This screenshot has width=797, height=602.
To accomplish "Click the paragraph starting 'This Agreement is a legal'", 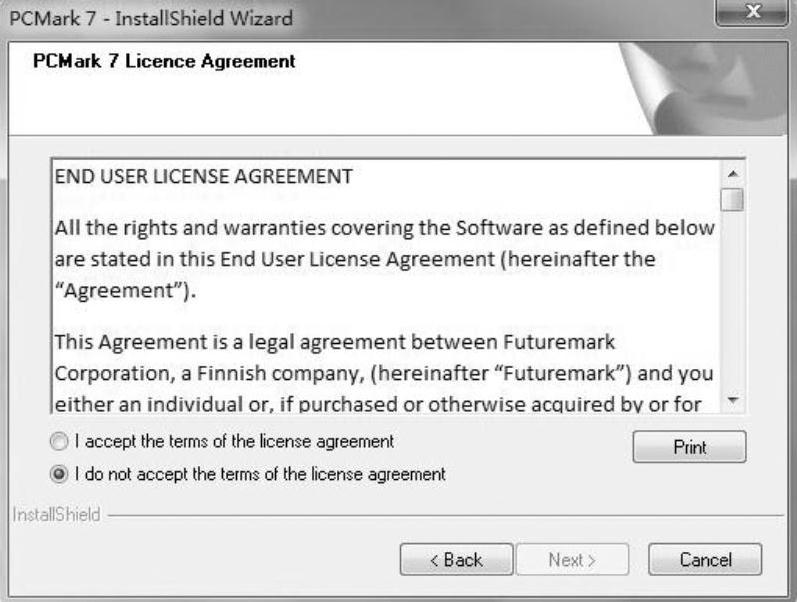I will (x=335, y=342).
